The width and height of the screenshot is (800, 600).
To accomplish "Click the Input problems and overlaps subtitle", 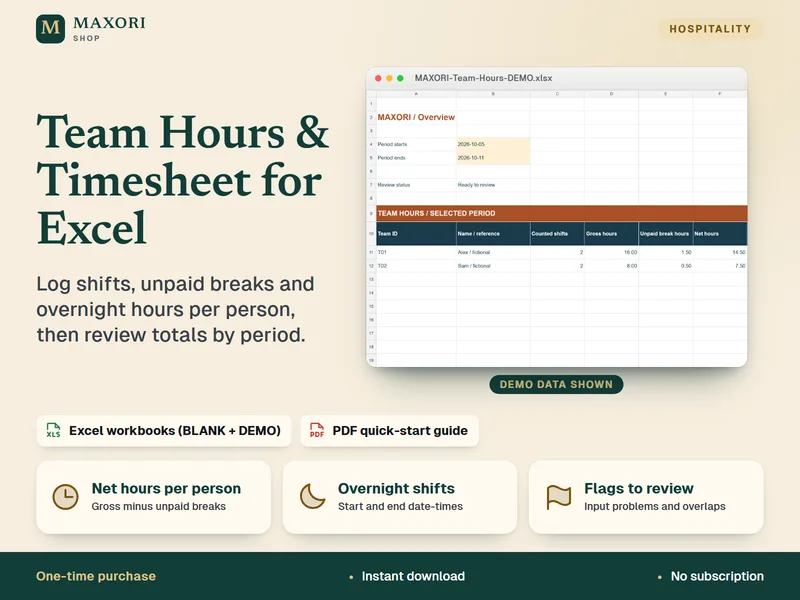I will click(x=655, y=506).
